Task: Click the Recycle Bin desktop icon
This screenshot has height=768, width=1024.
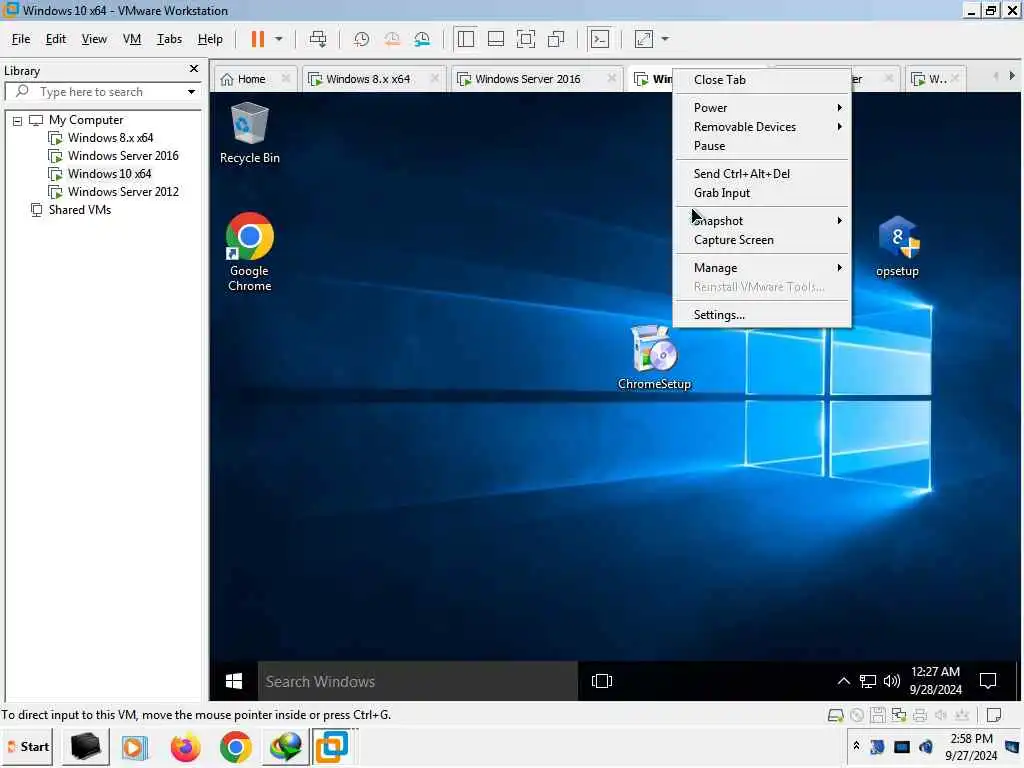Action: pyautogui.click(x=249, y=133)
